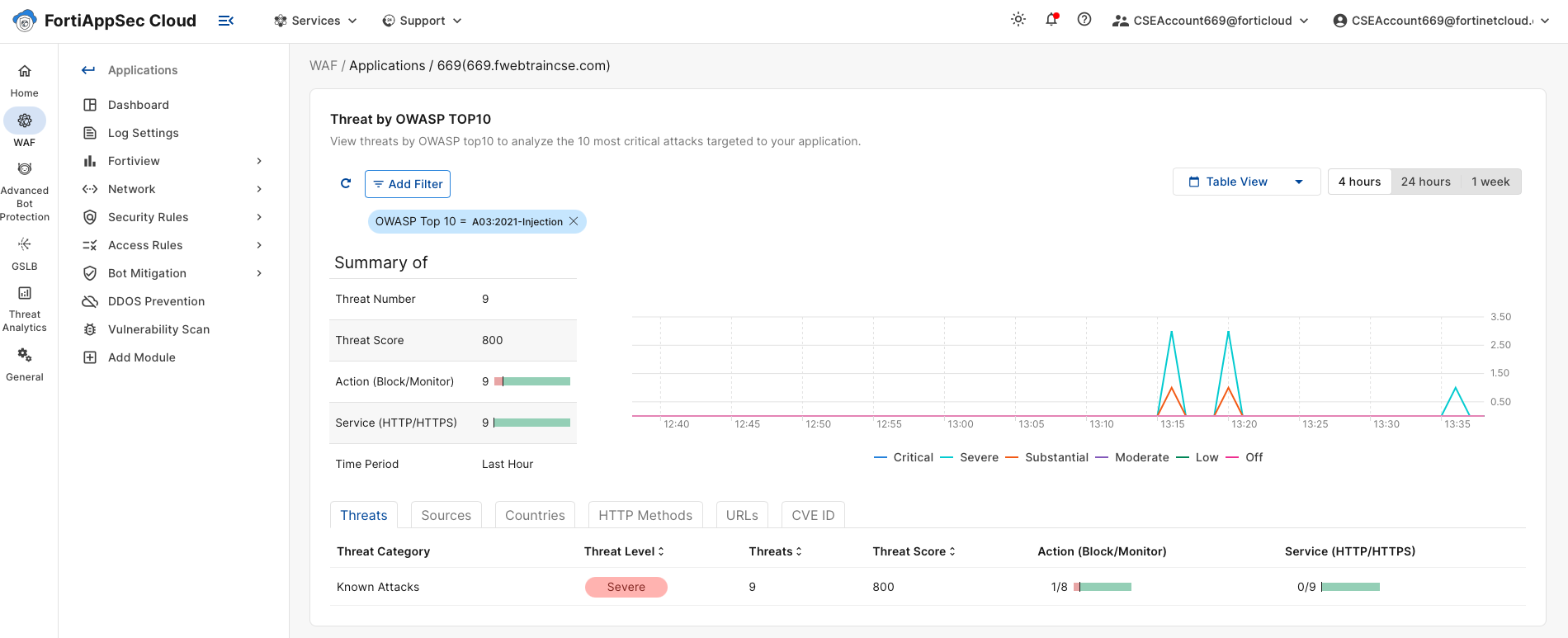Remove the A03:2021-Injection filter chip
1568x638 pixels.
tap(574, 221)
